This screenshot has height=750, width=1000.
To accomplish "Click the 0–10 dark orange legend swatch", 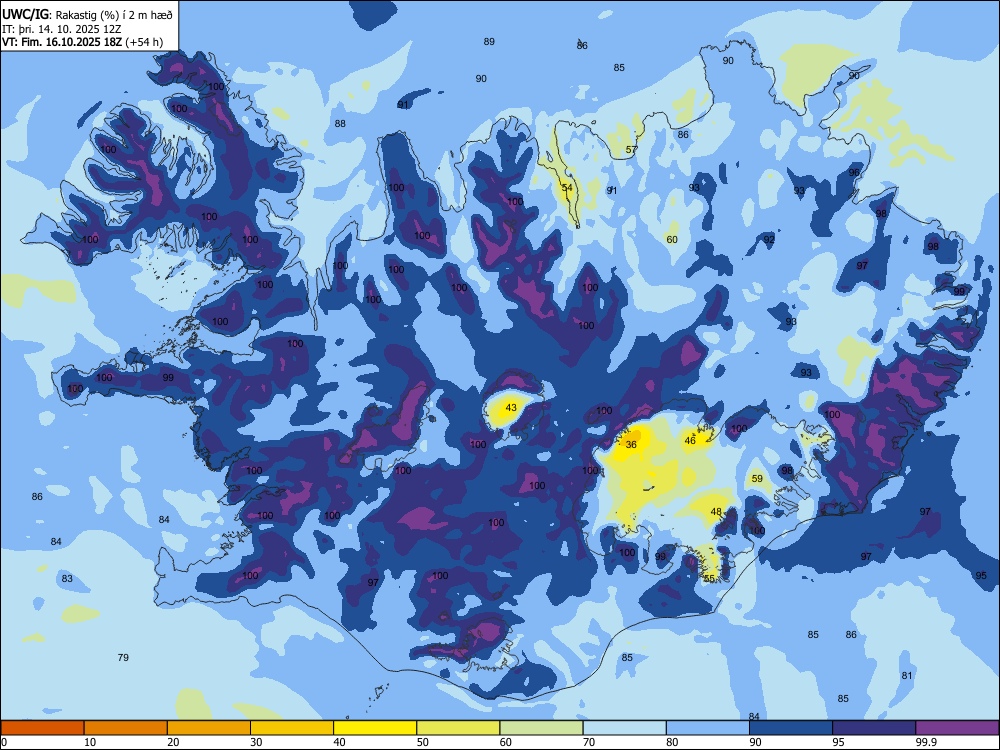I will coord(42,728).
